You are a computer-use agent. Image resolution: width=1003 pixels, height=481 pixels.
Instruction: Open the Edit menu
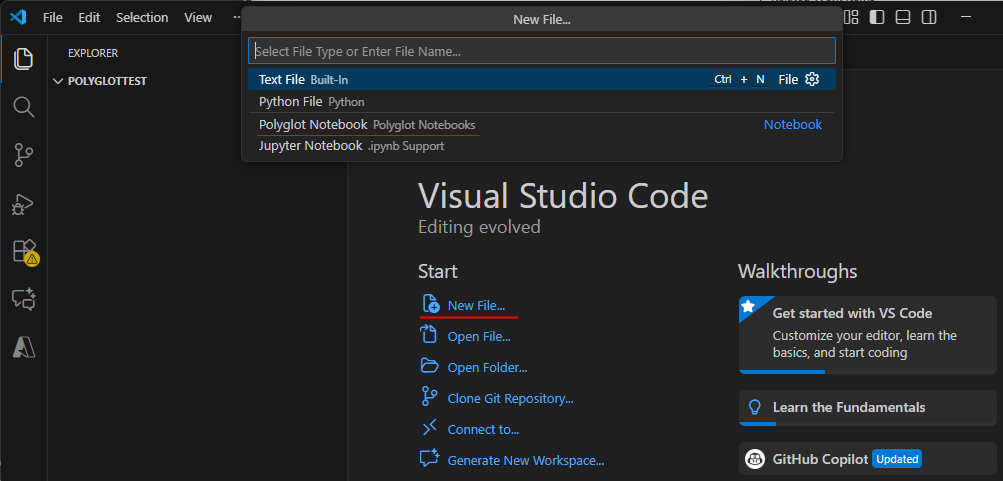(x=89, y=17)
